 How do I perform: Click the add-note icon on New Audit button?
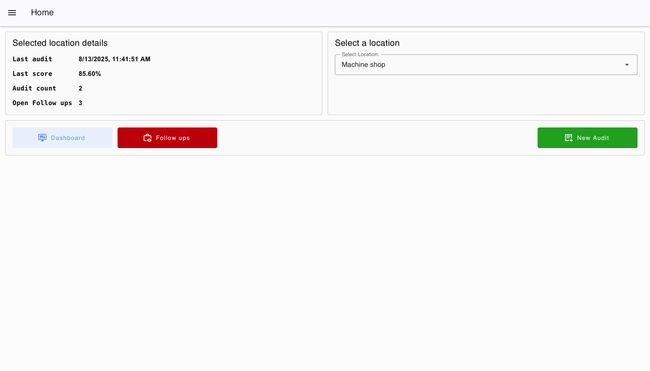pyautogui.click(x=568, y=138)
